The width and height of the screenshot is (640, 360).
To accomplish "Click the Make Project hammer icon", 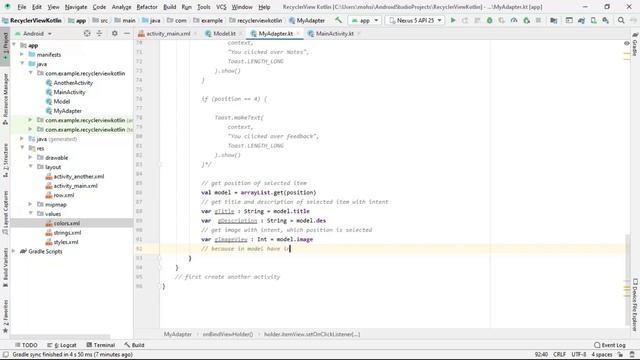I will click(x=338, y=20).
